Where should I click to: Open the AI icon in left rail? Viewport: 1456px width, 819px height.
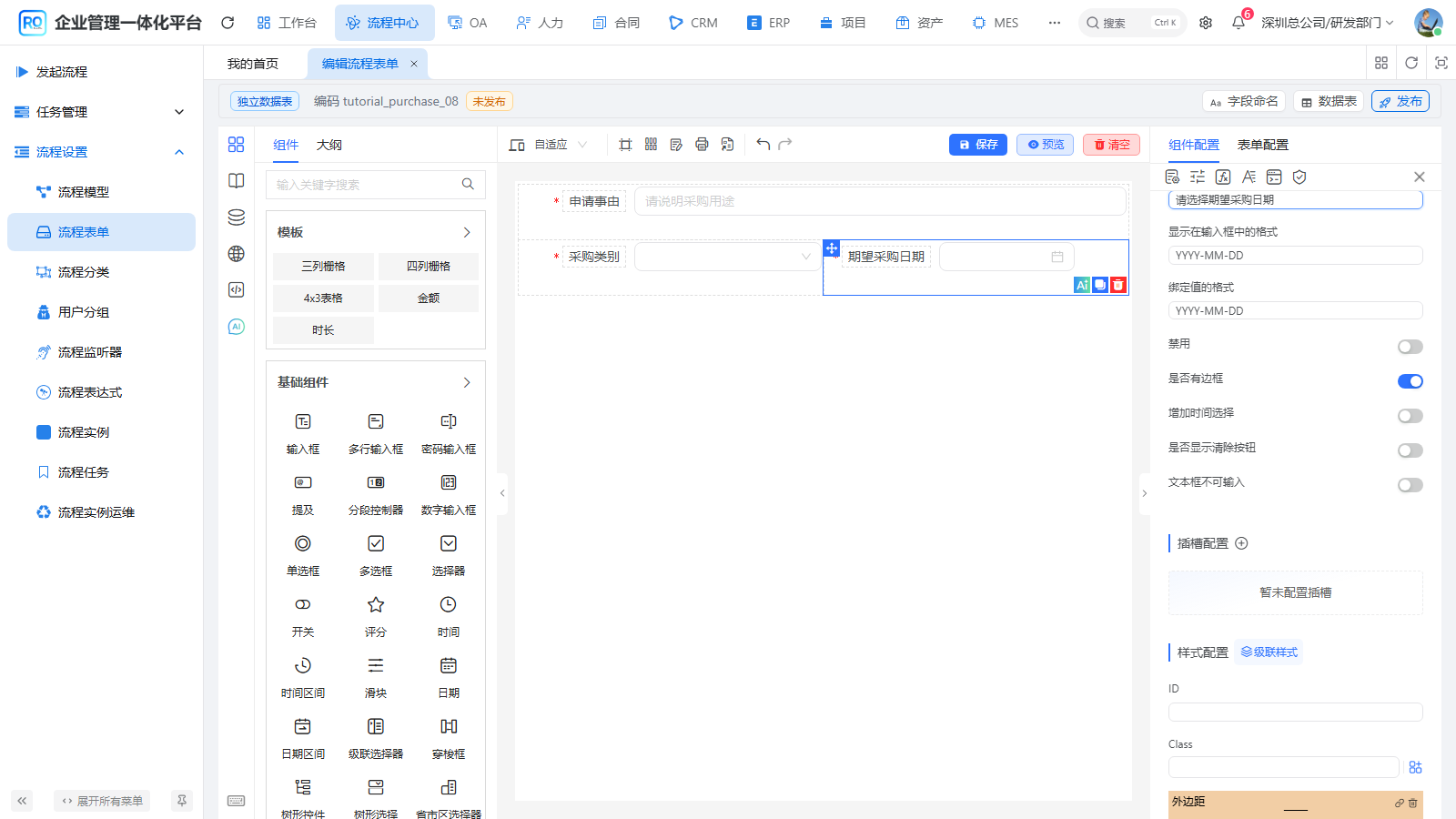237,327
